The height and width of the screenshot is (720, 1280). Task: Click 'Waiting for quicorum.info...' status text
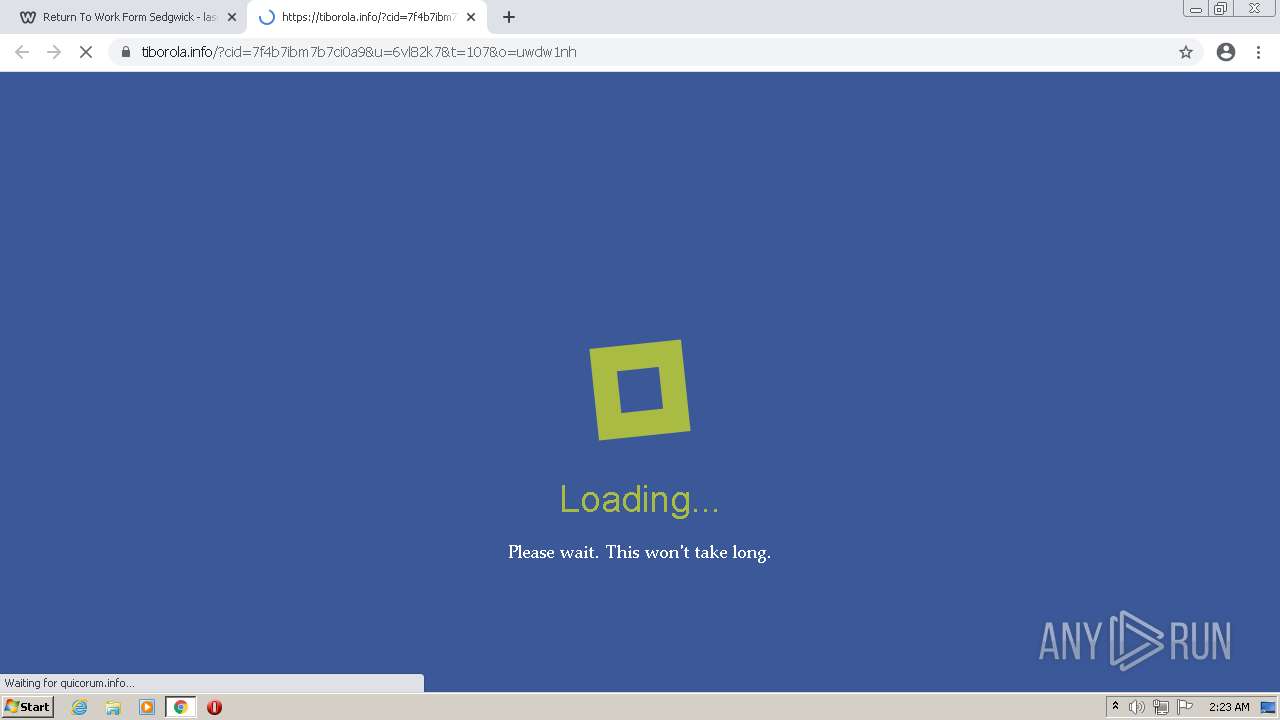click(69, 683)
